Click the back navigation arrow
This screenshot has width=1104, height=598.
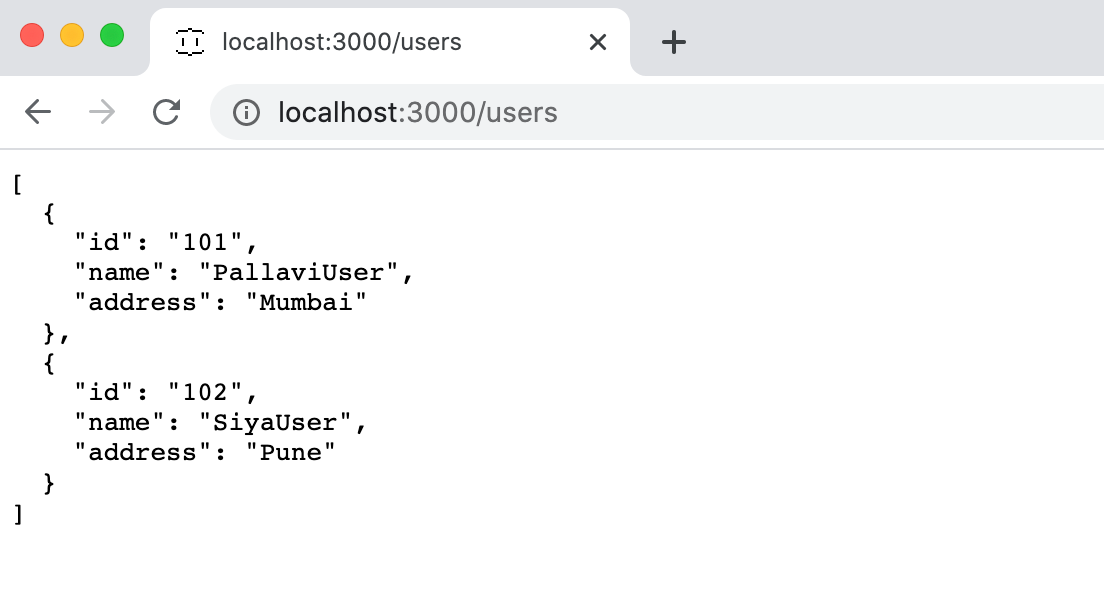point(38,112)
